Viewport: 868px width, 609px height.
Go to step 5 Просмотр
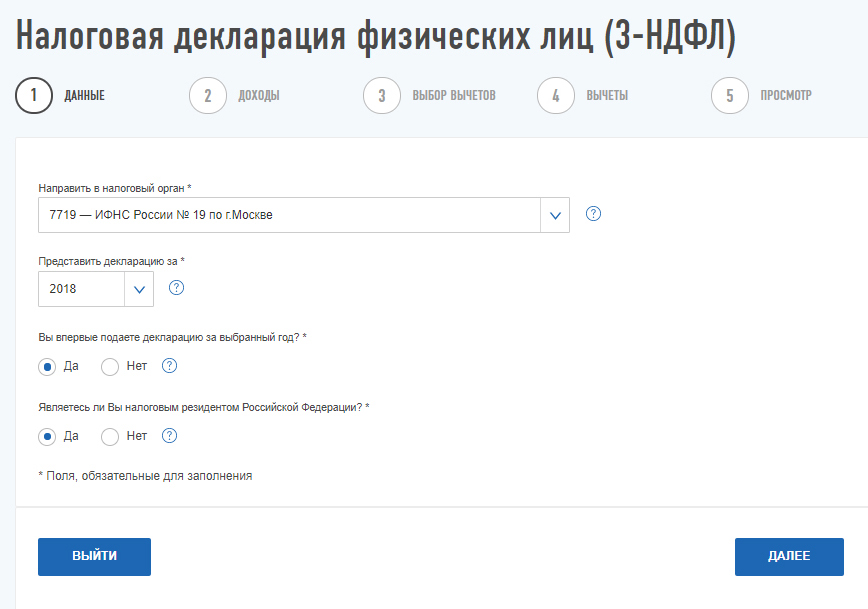[762, 95]
